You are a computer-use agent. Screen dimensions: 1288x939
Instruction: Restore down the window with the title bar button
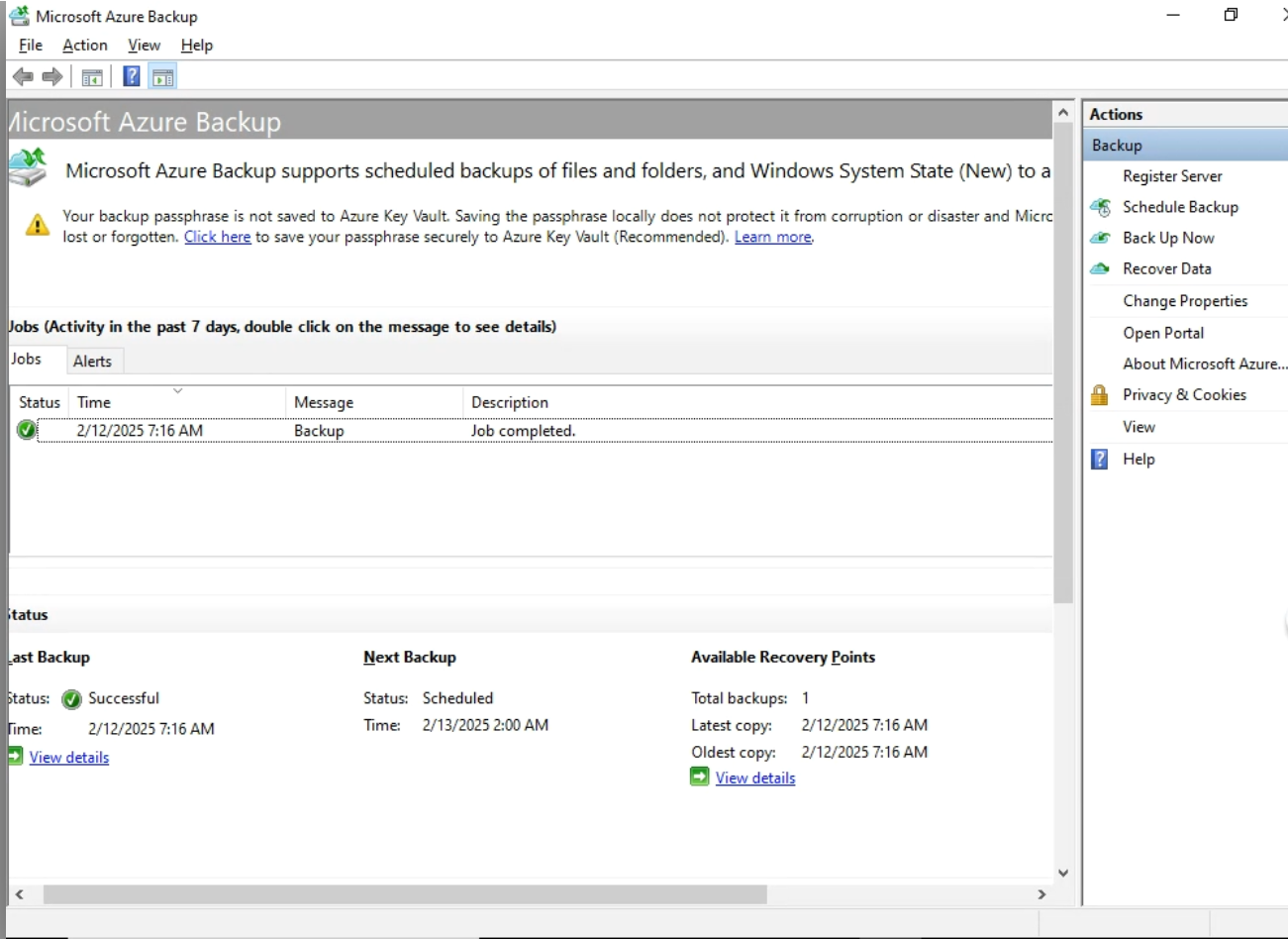(1231, 15)
